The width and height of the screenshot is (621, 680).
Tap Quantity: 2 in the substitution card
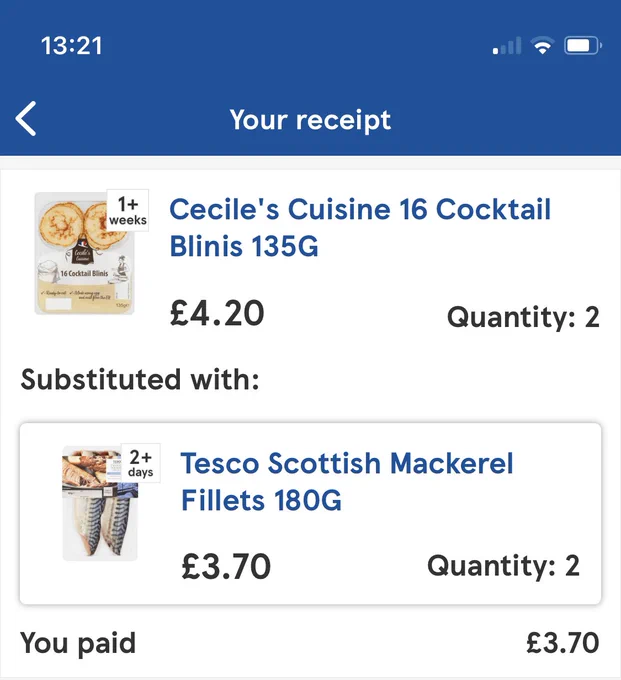(503, 566)
